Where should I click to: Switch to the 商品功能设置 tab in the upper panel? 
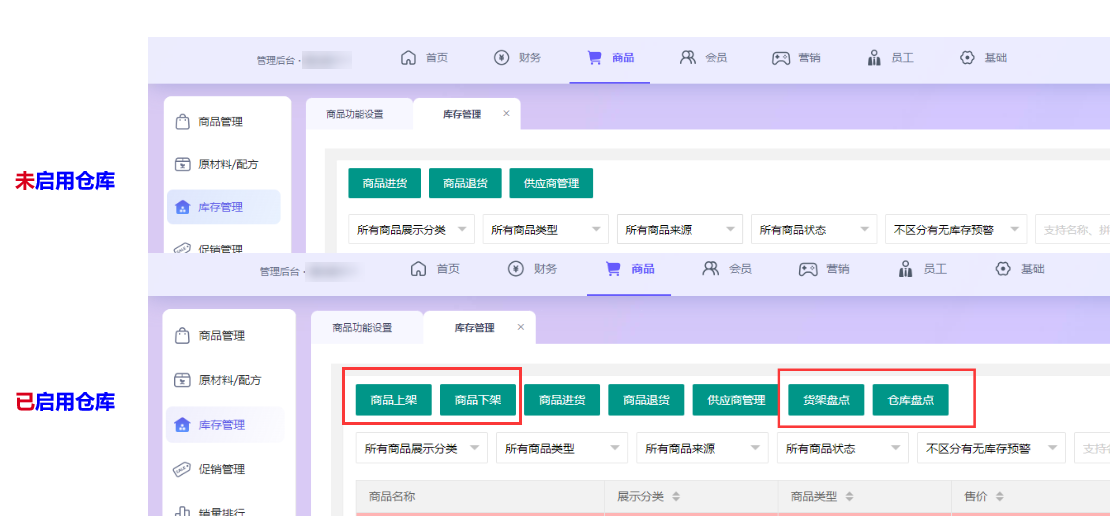[x=354, y=114]
